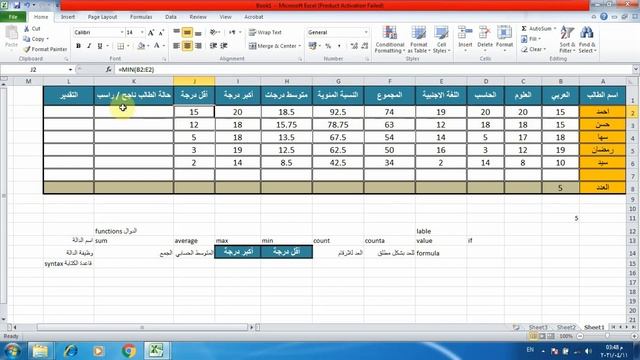Open Google Chrome from taskbar

tap(129, 351)
